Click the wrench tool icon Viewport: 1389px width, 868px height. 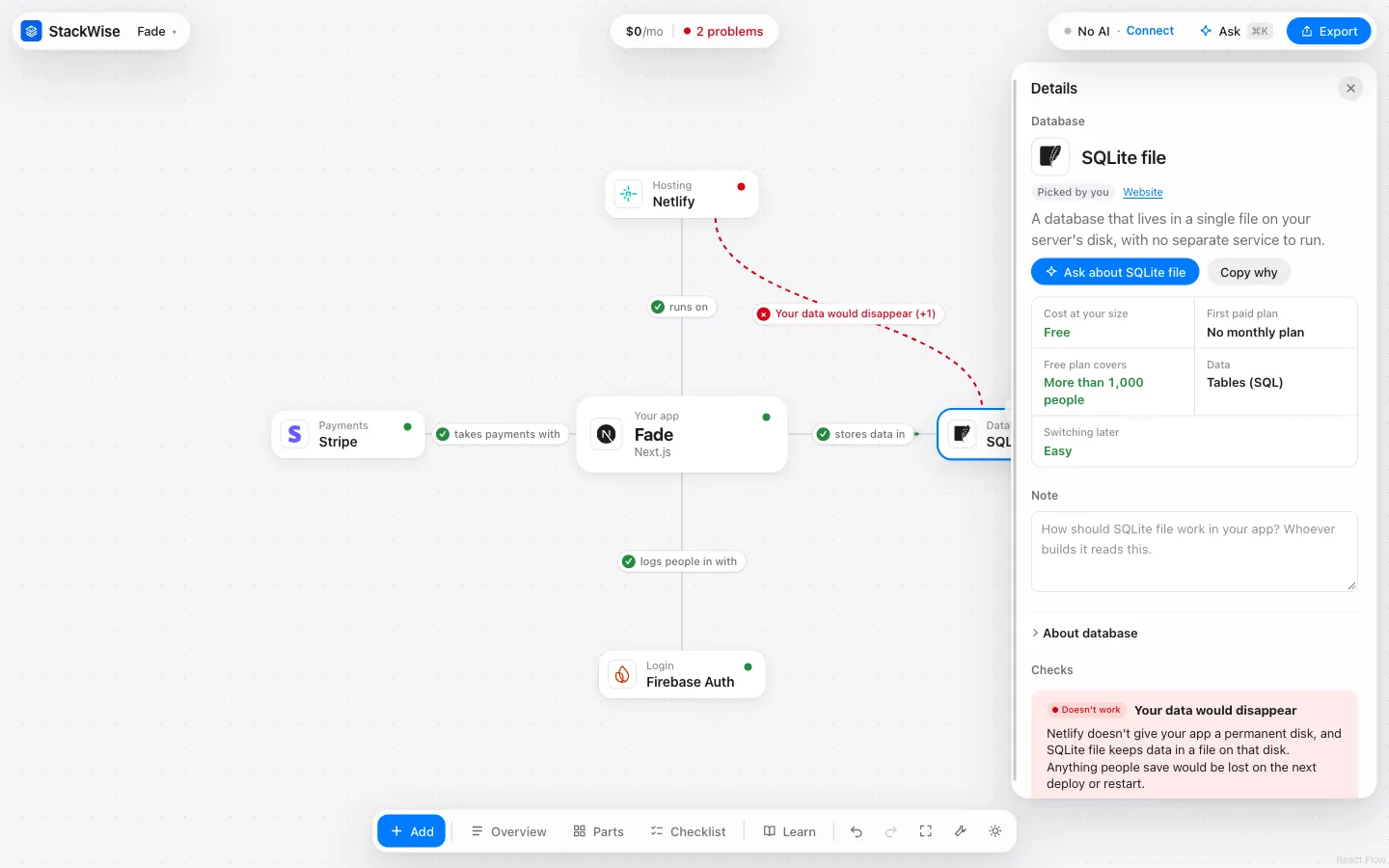pyautogui.click(x=961, y=831)
